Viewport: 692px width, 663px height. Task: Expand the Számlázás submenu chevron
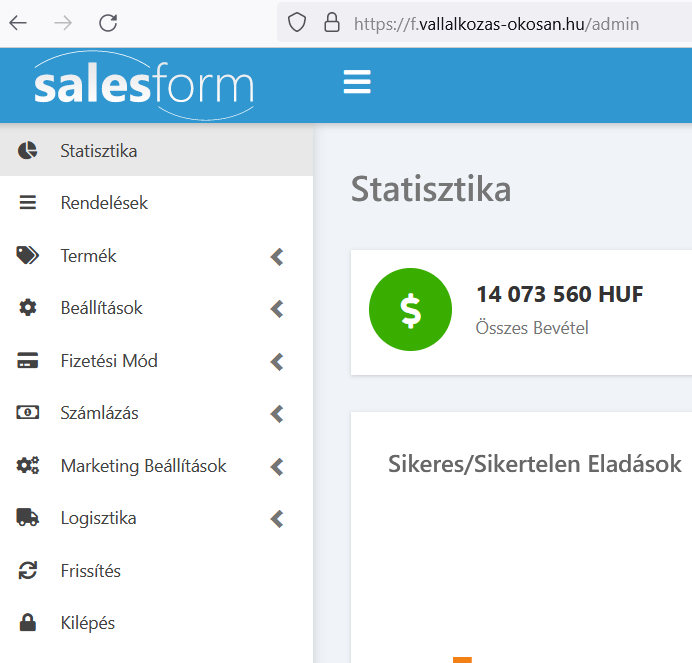277,414
